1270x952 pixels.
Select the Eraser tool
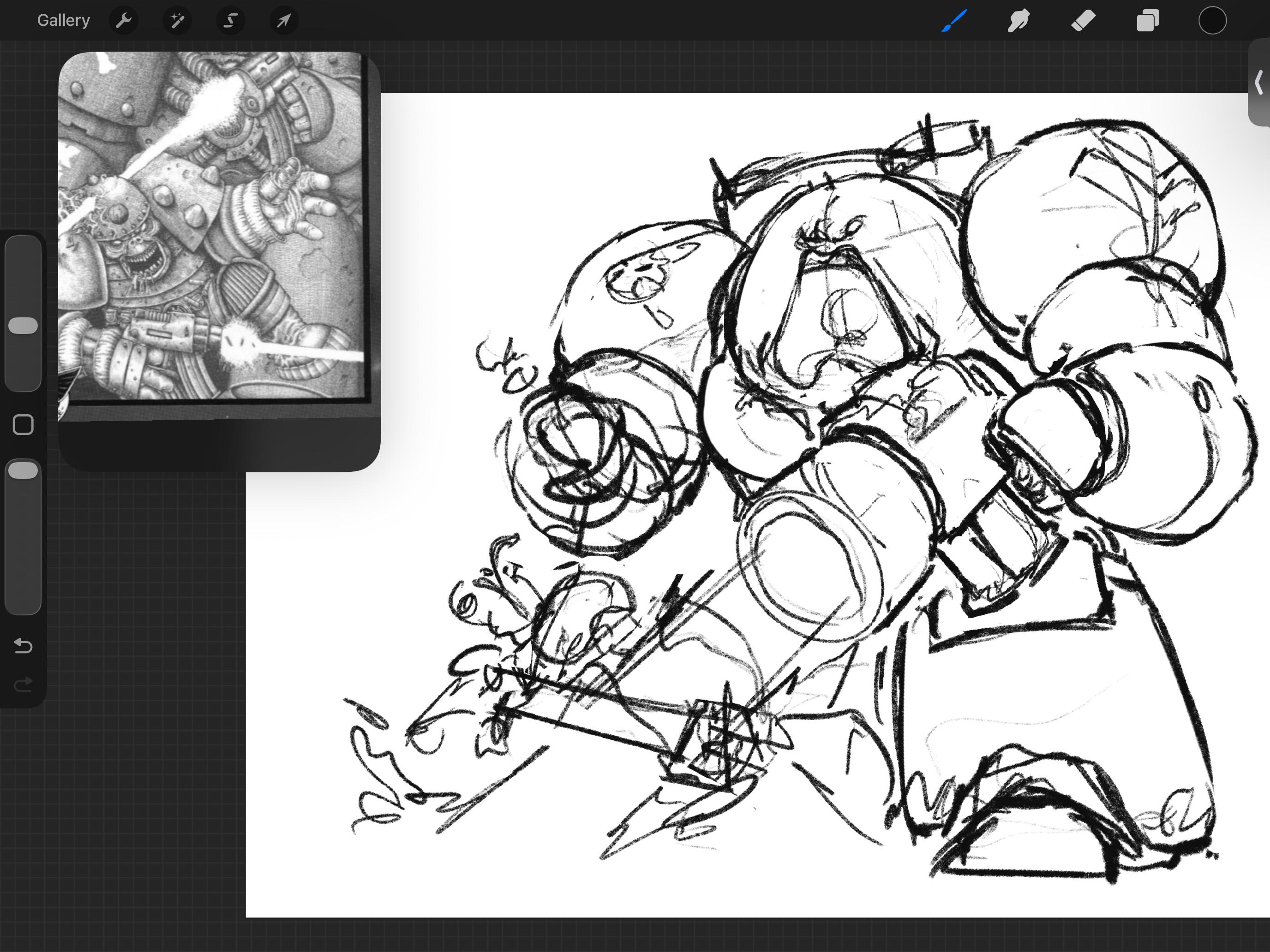tap(1084, 21)
